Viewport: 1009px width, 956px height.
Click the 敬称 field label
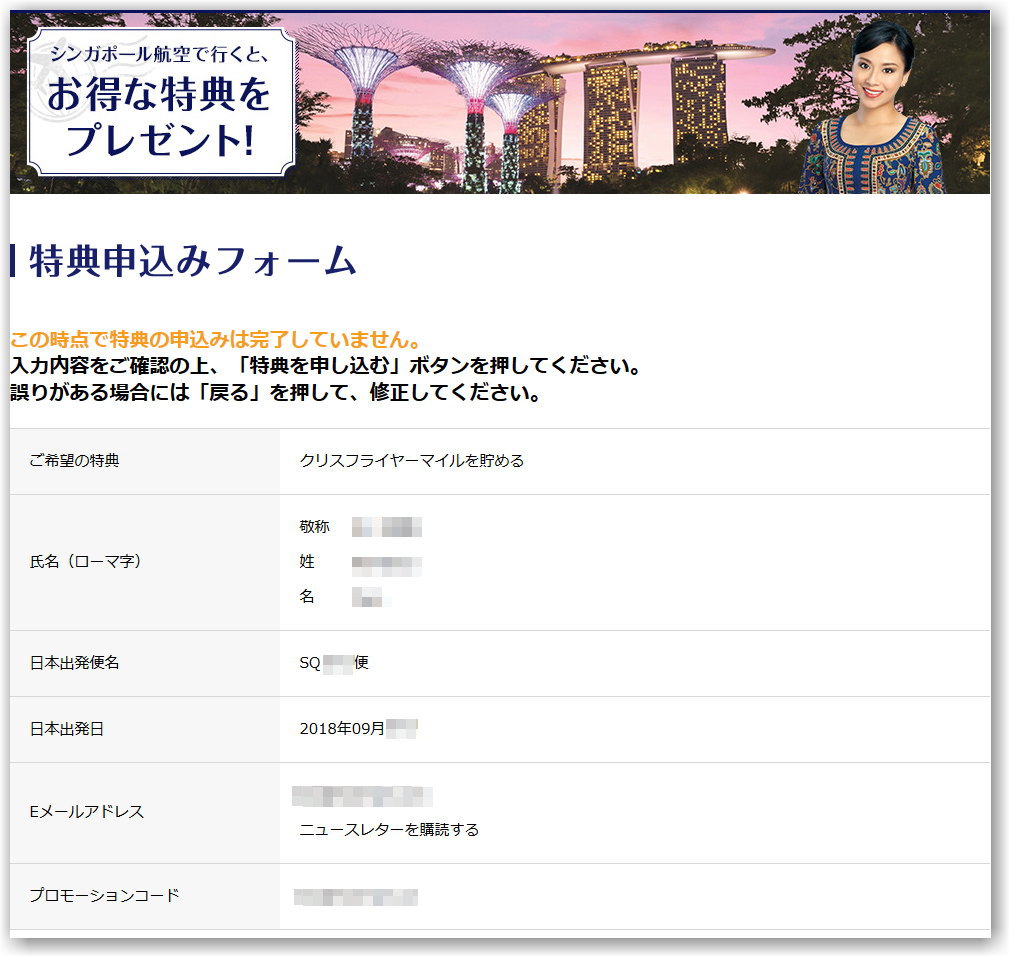coord(315,527)
